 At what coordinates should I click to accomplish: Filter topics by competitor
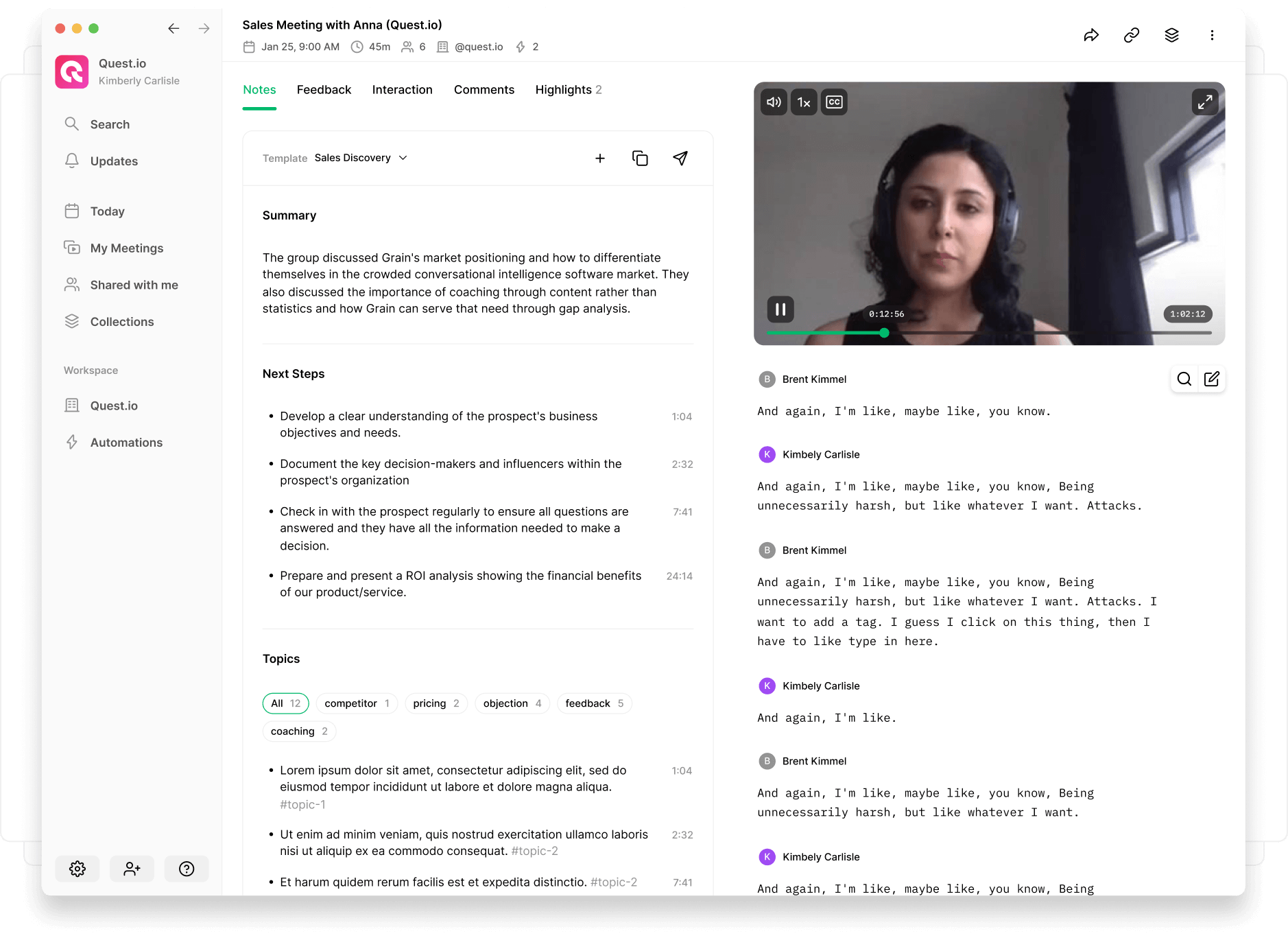coord(357,703)
